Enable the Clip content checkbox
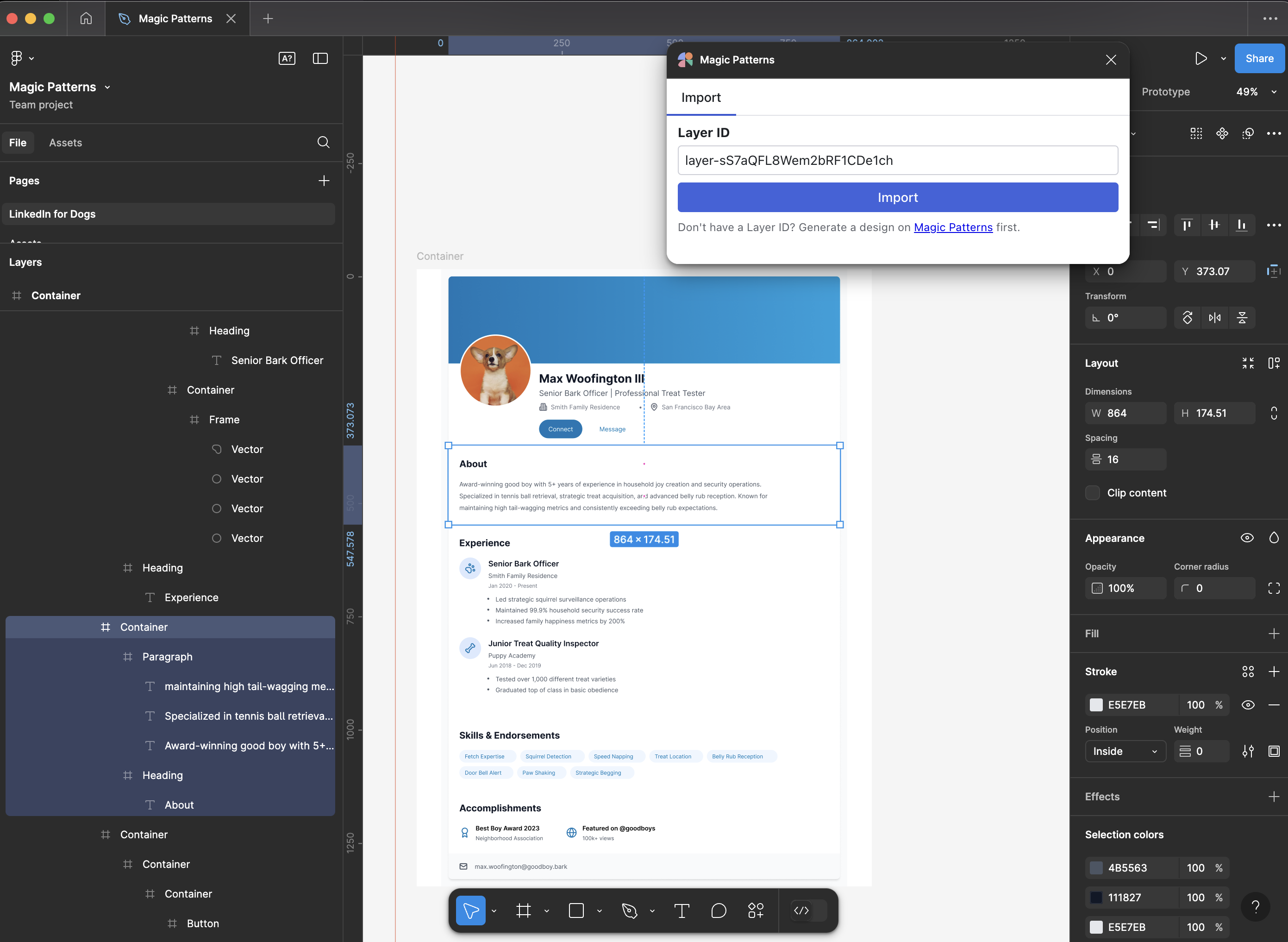The height and width of the screenshot is (942, 1288). click(x=1093, y=493)
